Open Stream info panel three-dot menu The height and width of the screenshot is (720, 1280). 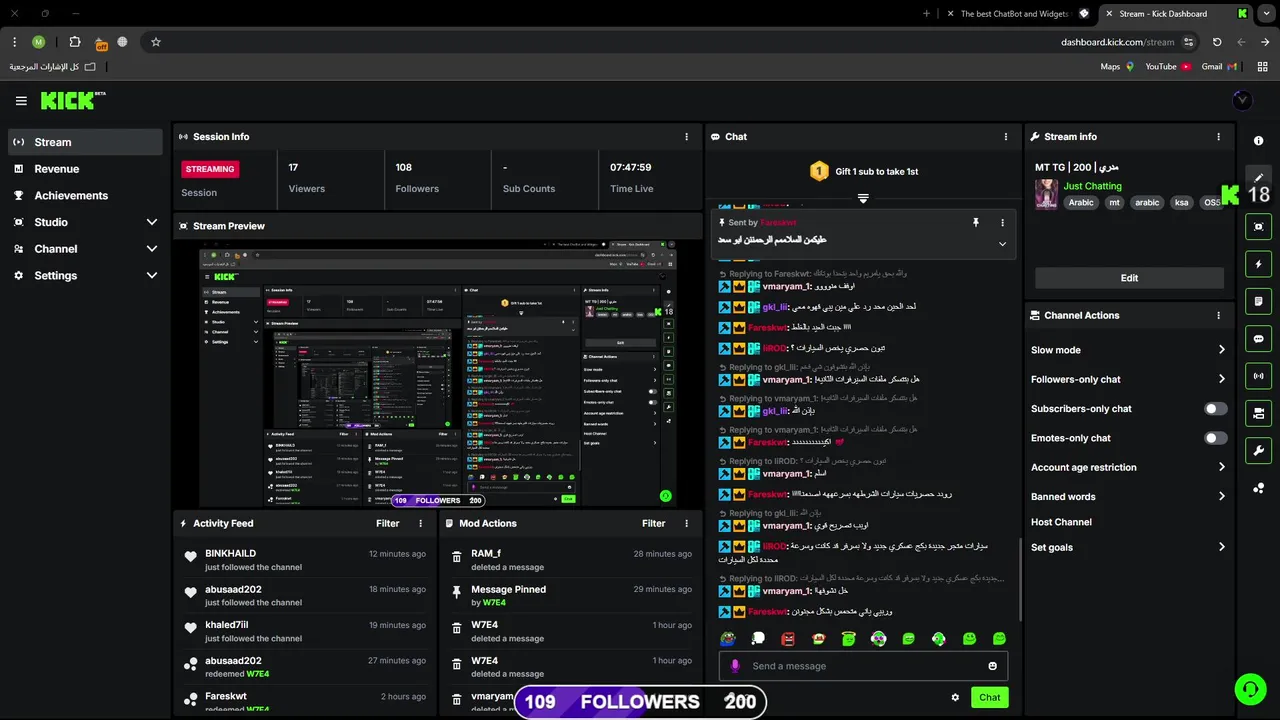1218,137
